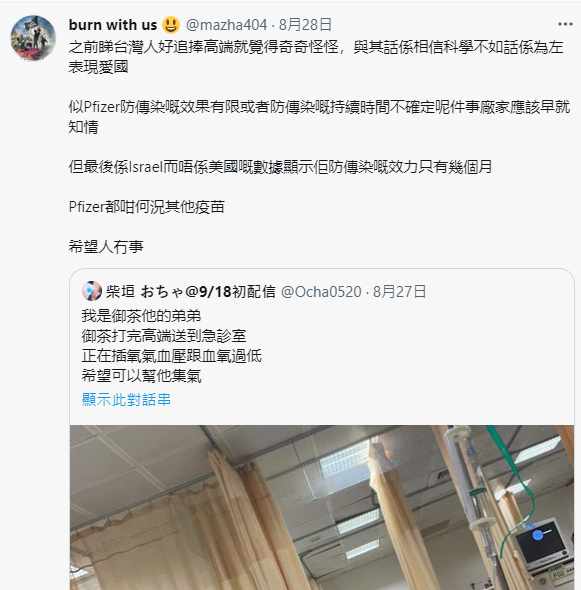
Task: Open the tweet's 8月28日 timestamp
Action: click(305, 25)
